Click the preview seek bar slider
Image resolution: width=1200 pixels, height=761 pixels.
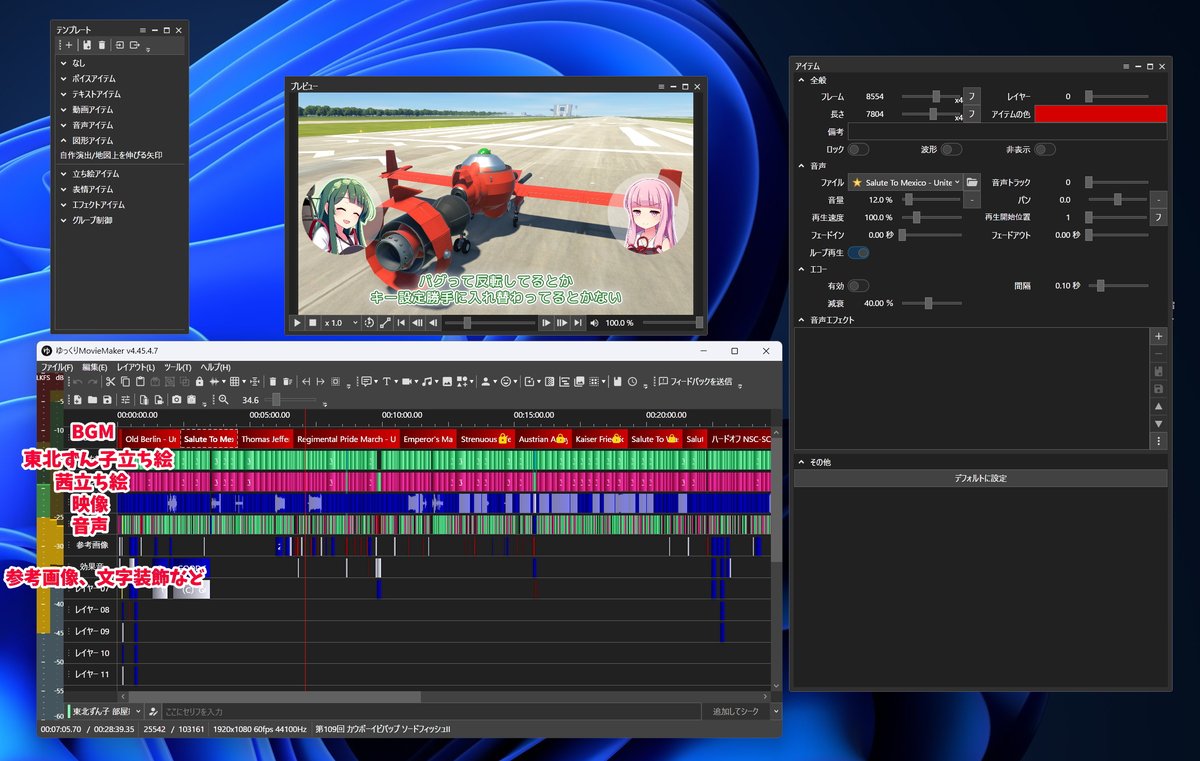point(491,323)
